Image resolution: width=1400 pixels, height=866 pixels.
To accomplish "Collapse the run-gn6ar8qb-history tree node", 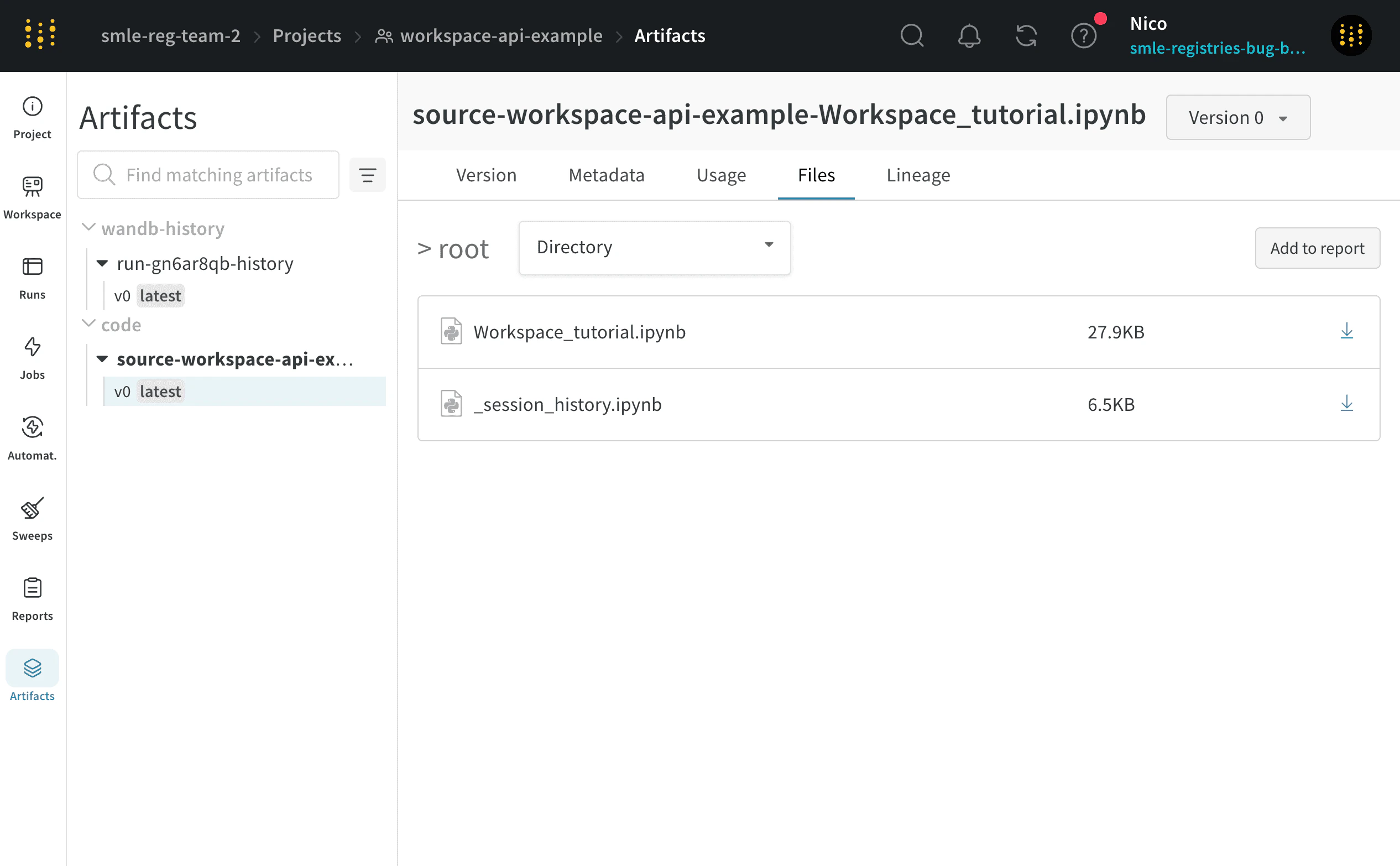I will 102,263.
